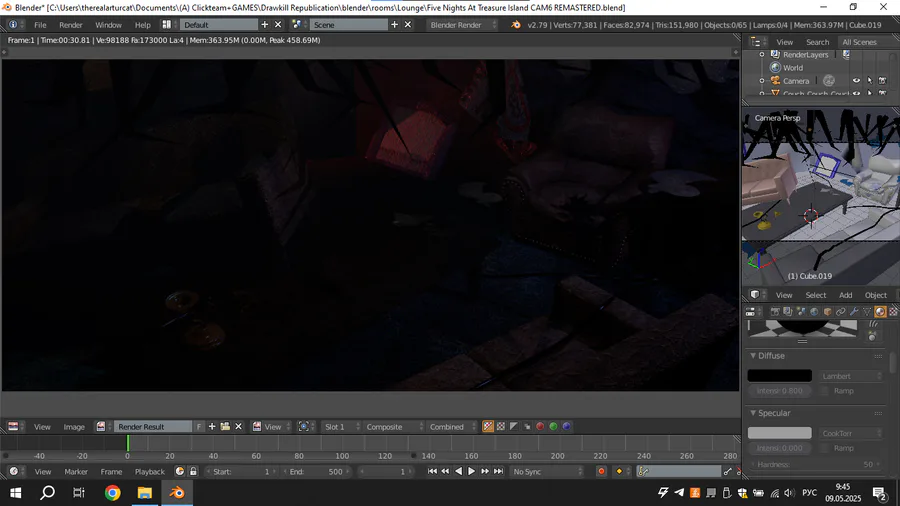Open the CookTorr specular shader dropdown

tap(851, 433)
